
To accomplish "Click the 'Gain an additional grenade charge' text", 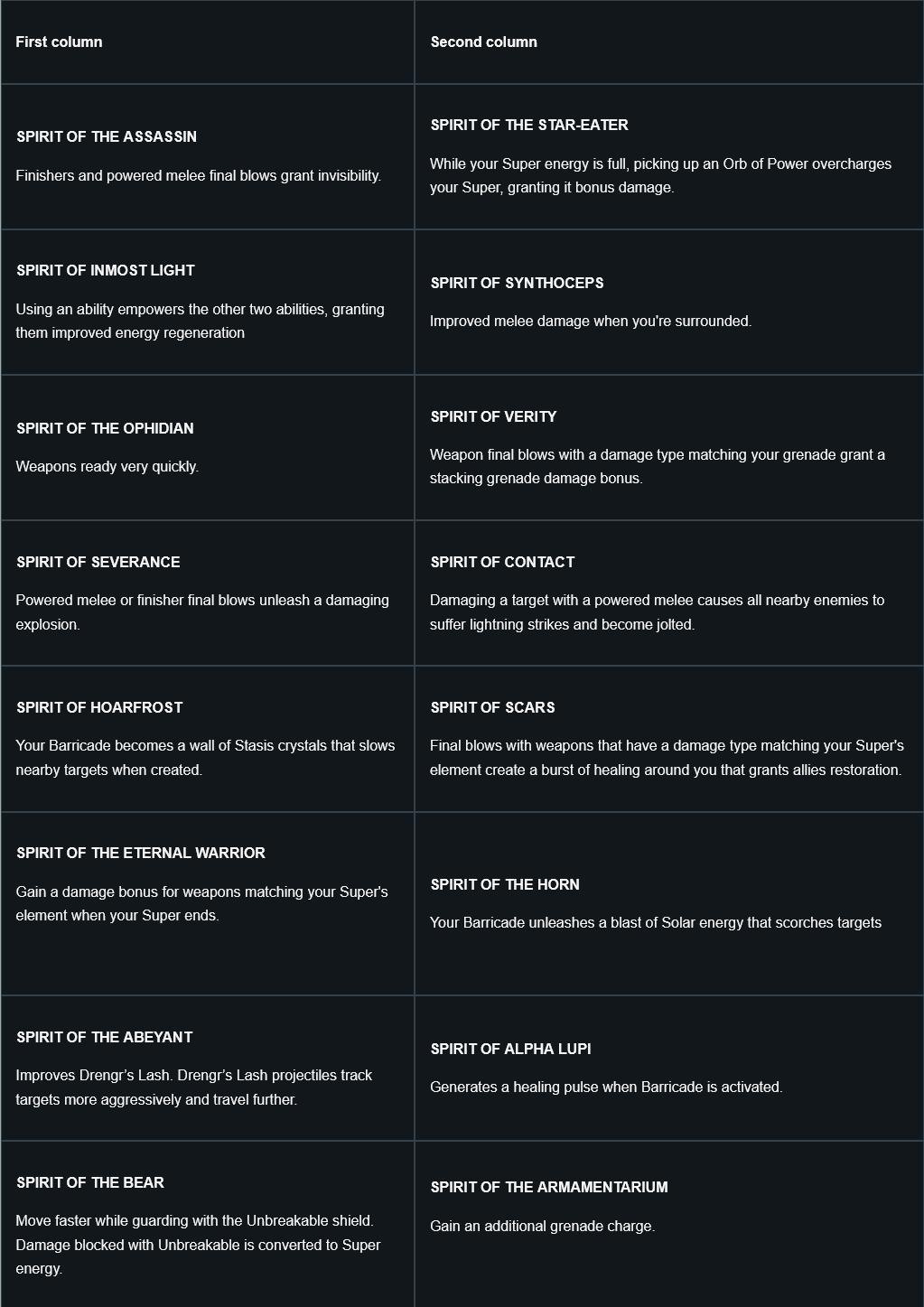I will pyautogui.click(x=542, y=1226).
